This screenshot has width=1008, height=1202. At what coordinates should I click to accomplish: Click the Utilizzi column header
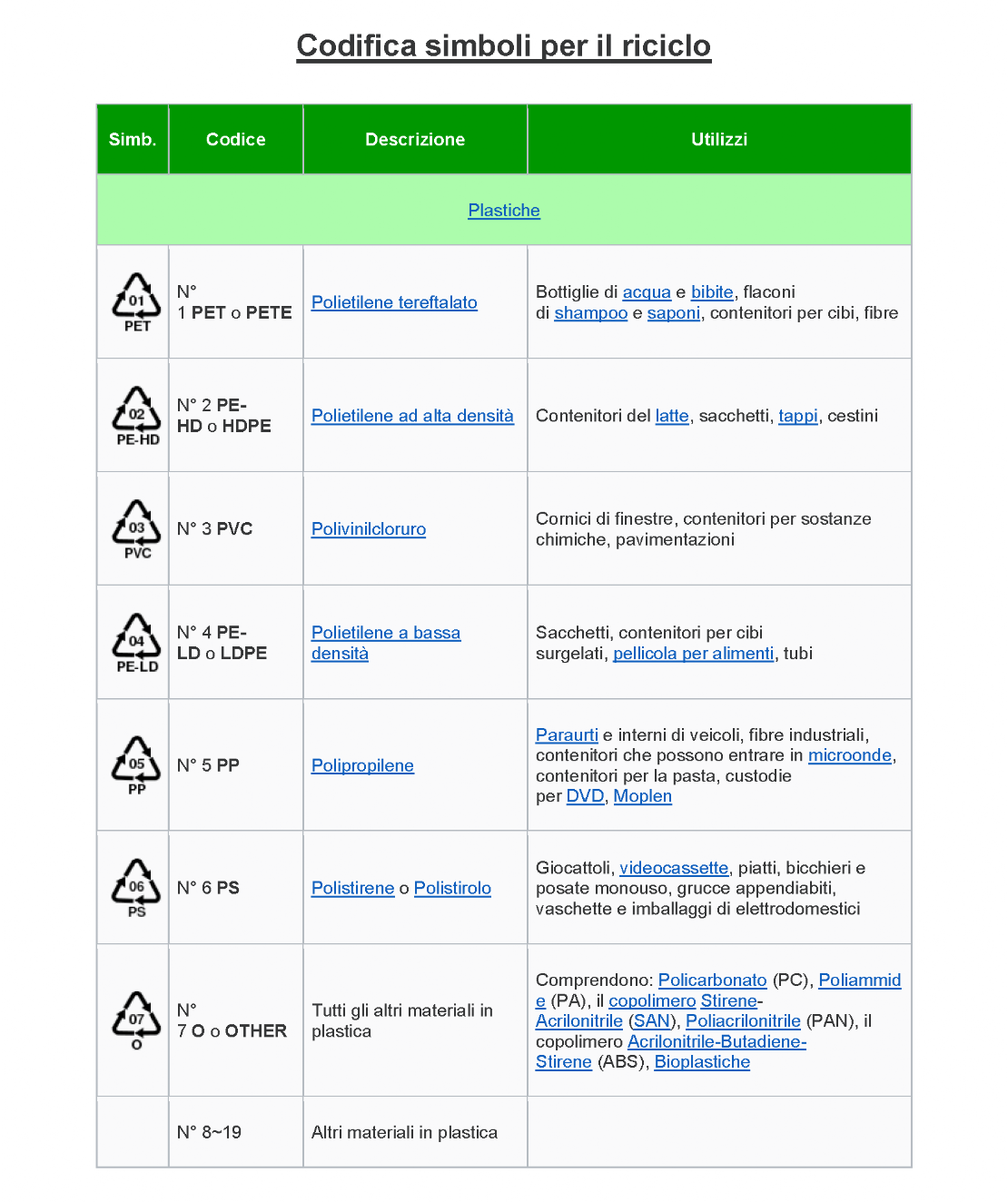(x=719, y=140)
